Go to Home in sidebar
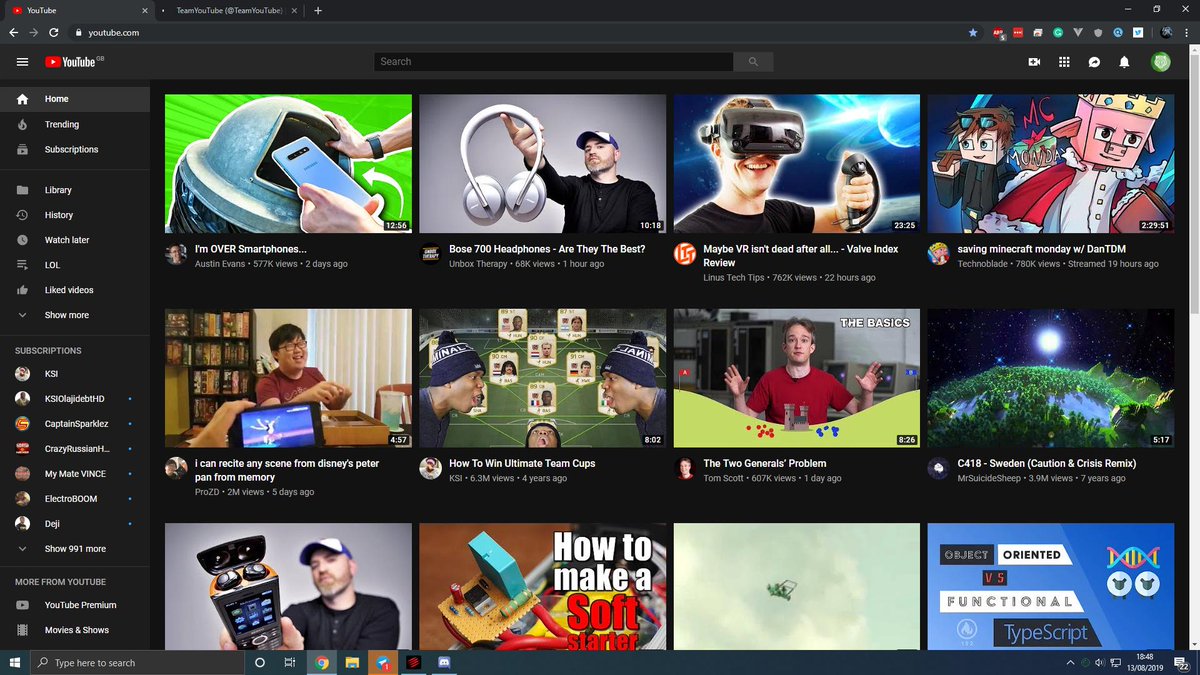This screenshot has height=675, width=1200. pos(75,99)
